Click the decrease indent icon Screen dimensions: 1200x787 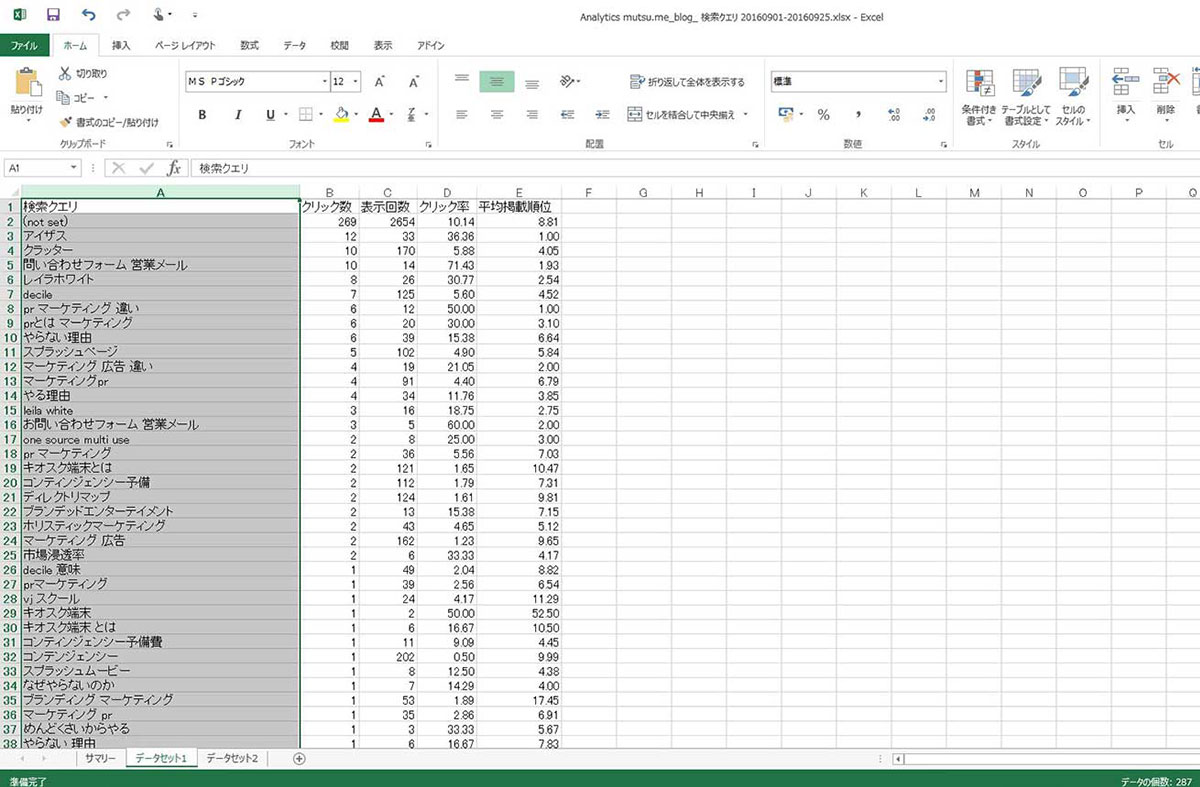[x=567, y=115]
